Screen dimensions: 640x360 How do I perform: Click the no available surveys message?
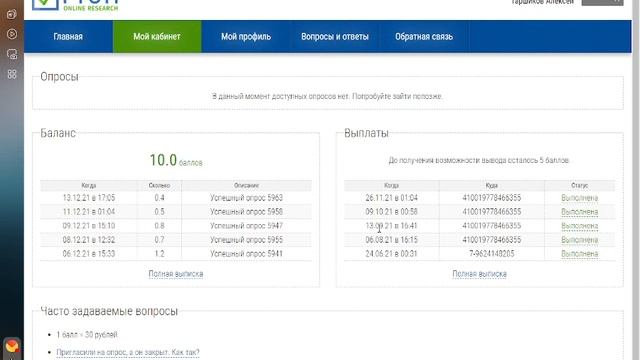point(327,96)
